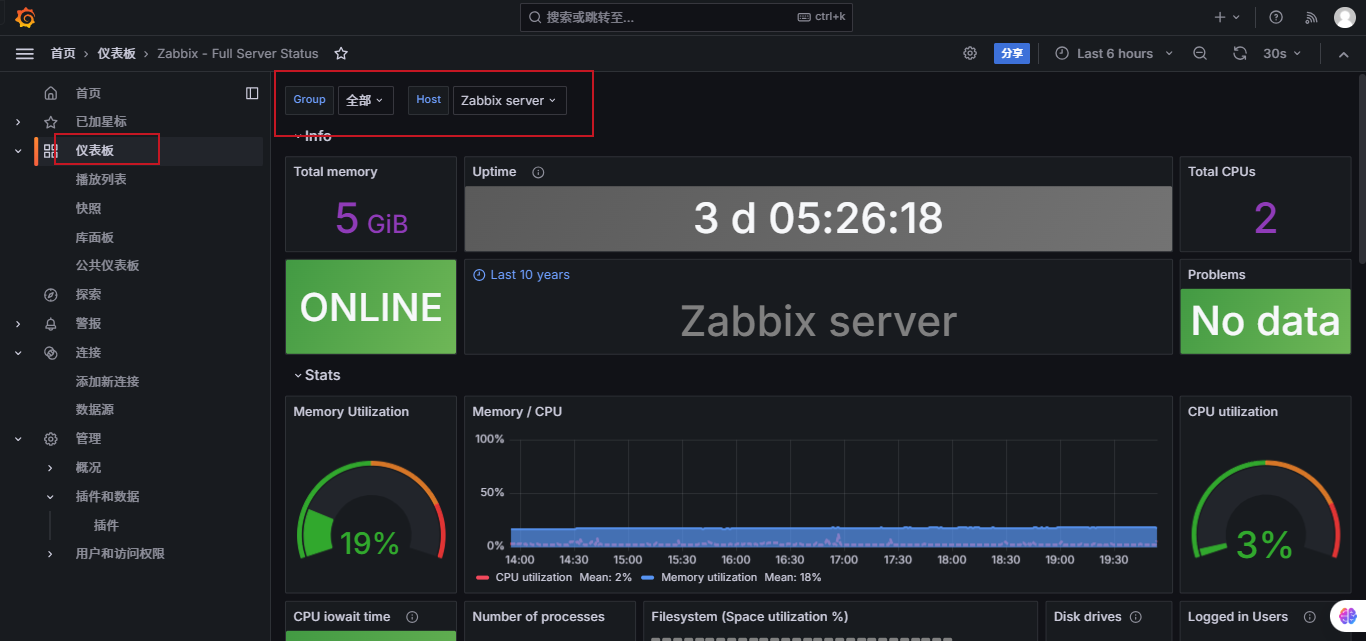Show the Logged in Users info icon

(1309, 617)
